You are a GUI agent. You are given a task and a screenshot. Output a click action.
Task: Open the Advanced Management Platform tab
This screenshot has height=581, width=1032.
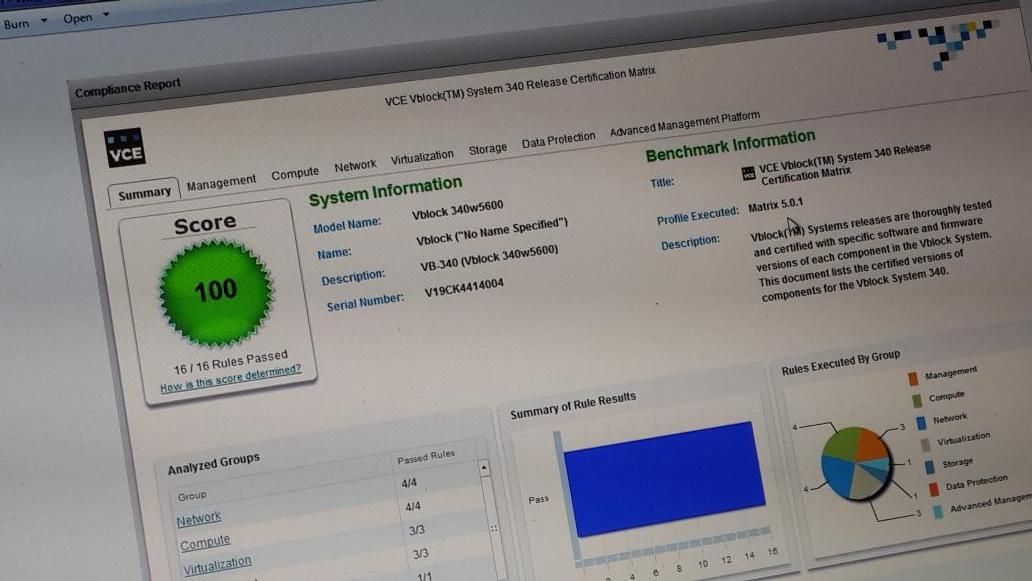click(x=684, y=123)
